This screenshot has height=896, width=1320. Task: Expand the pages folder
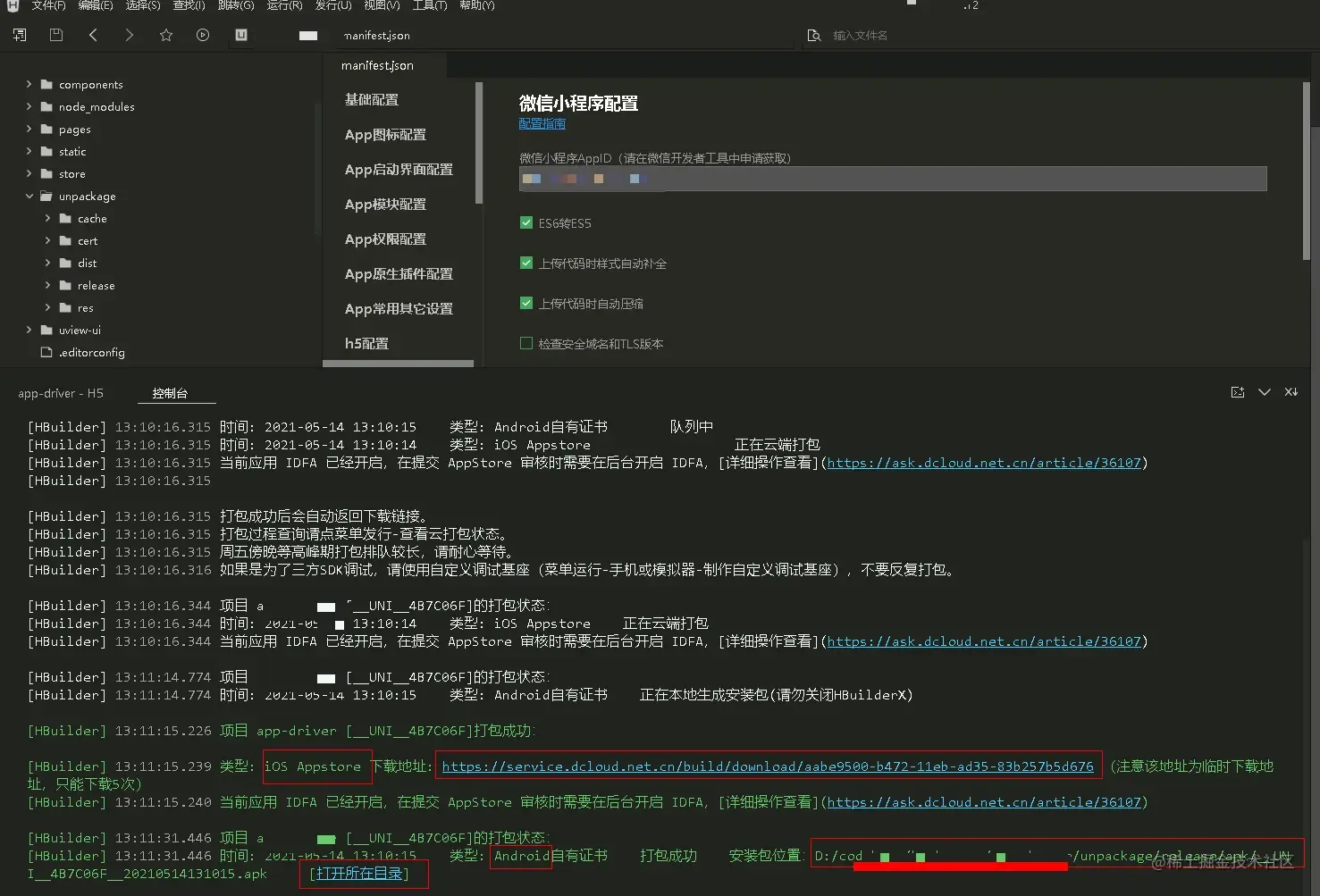pyautogui.click(x=29, y=129)
